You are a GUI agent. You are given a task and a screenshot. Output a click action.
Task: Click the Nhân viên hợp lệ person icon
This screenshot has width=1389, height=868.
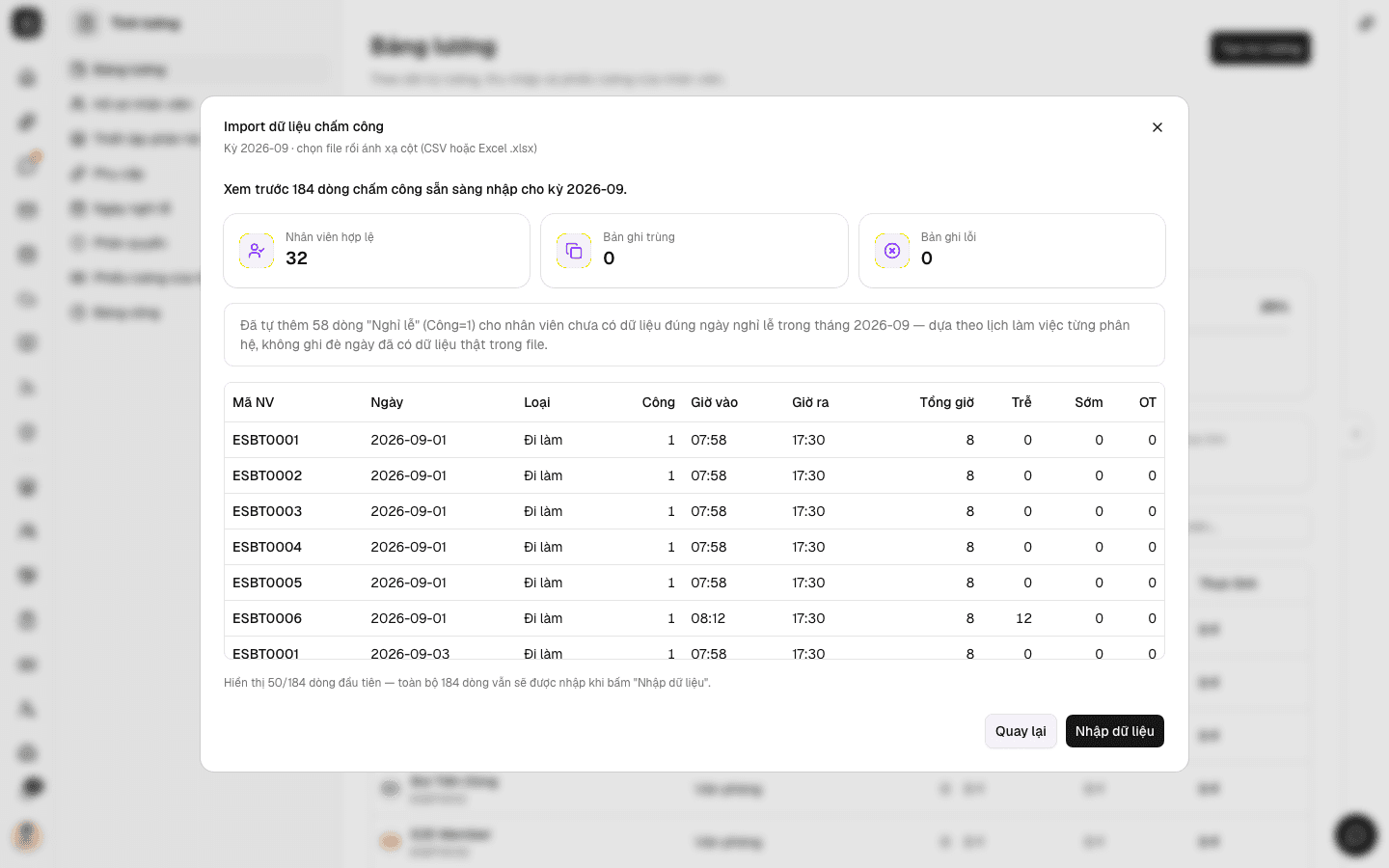257,251
